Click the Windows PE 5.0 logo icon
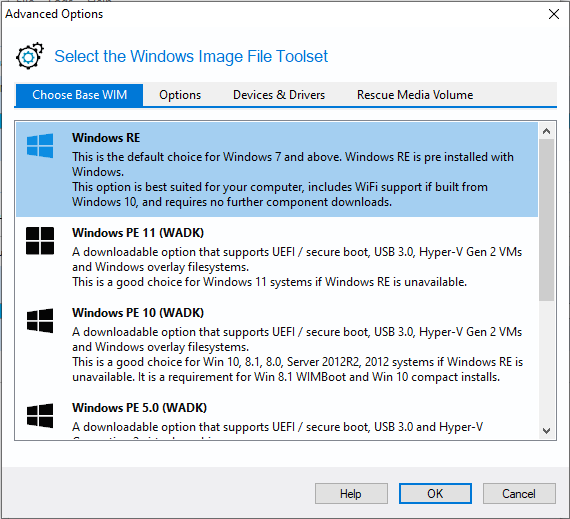Image resolution: width=570 pixels, height=519 pixels. coord(40,415)
